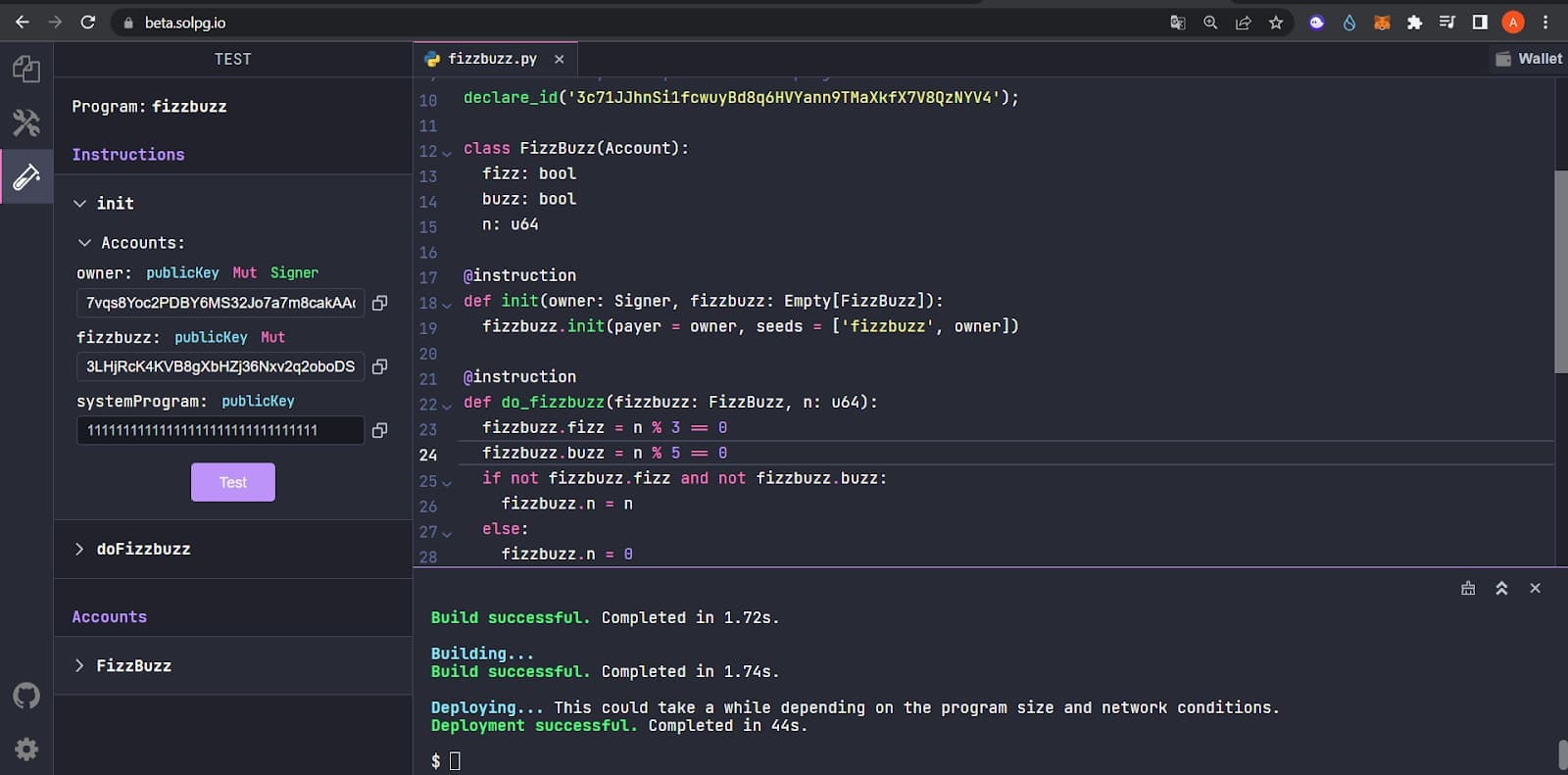Expand the FizzBuzz account section
1568x775 pixels.
click(80, 666)
